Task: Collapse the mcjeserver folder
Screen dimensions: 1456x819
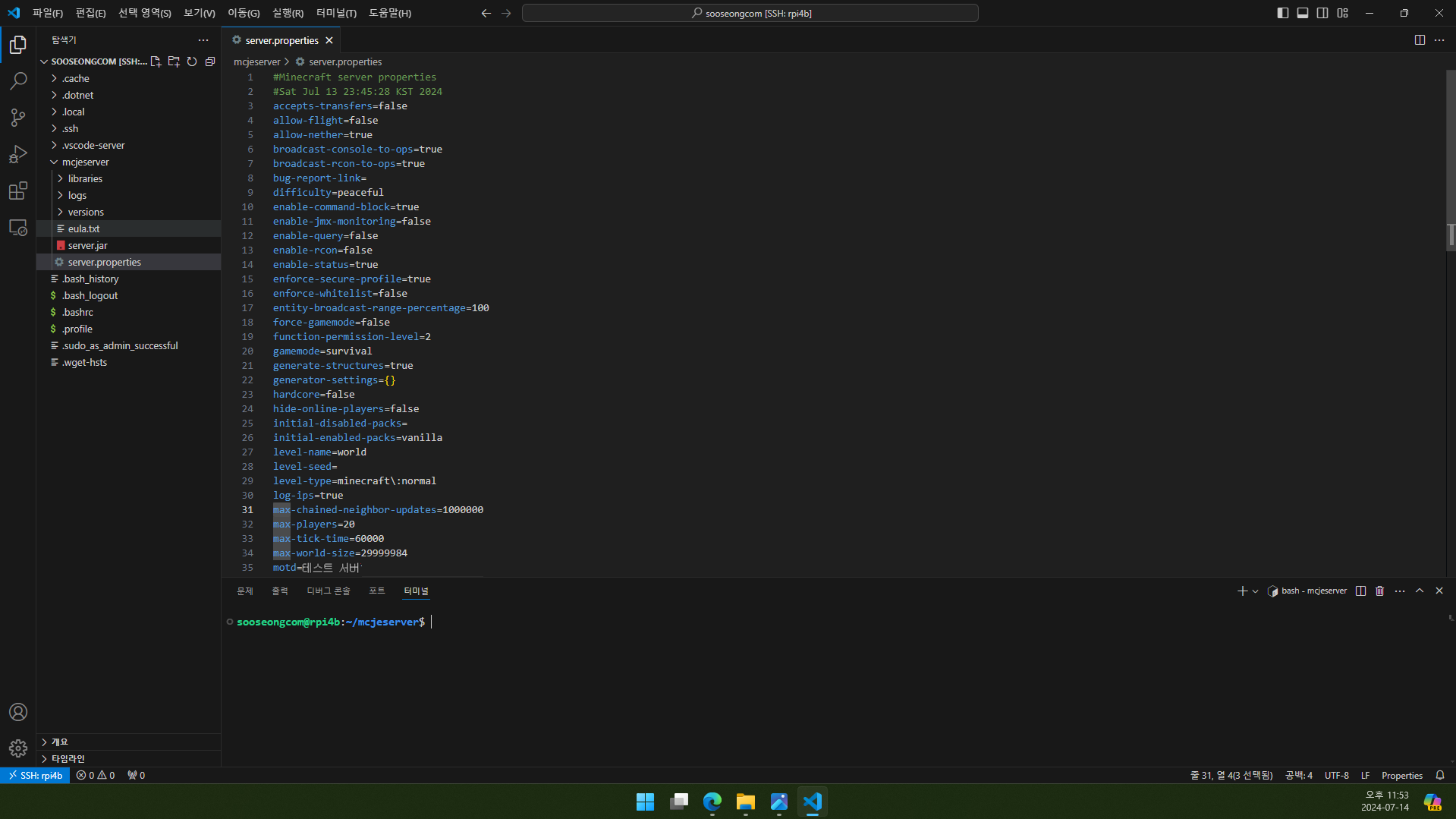Action: pos(128,162)
